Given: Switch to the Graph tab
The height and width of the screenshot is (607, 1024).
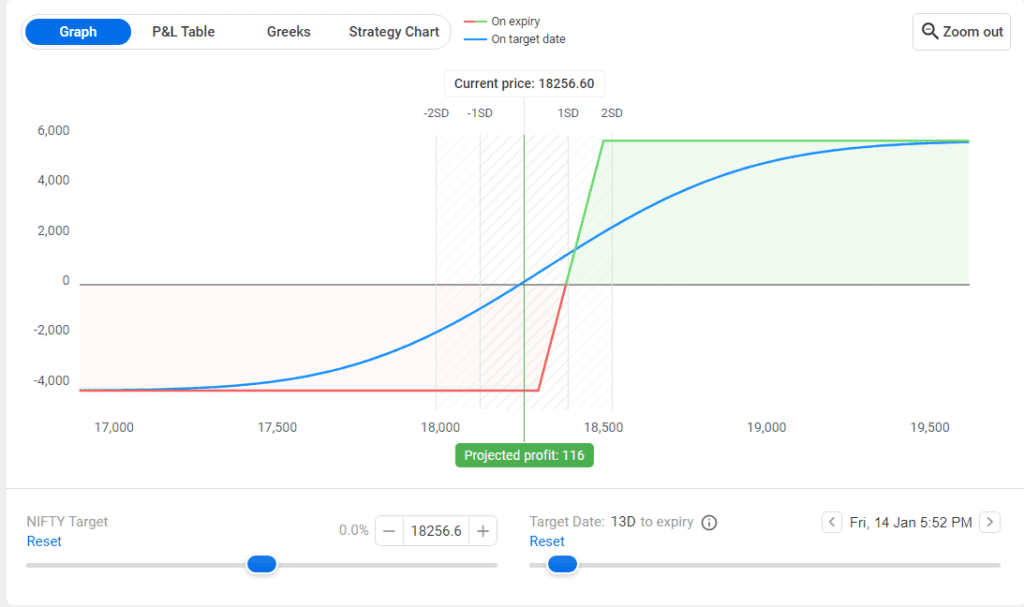Looking at the screenshot, I should [78, 32].
